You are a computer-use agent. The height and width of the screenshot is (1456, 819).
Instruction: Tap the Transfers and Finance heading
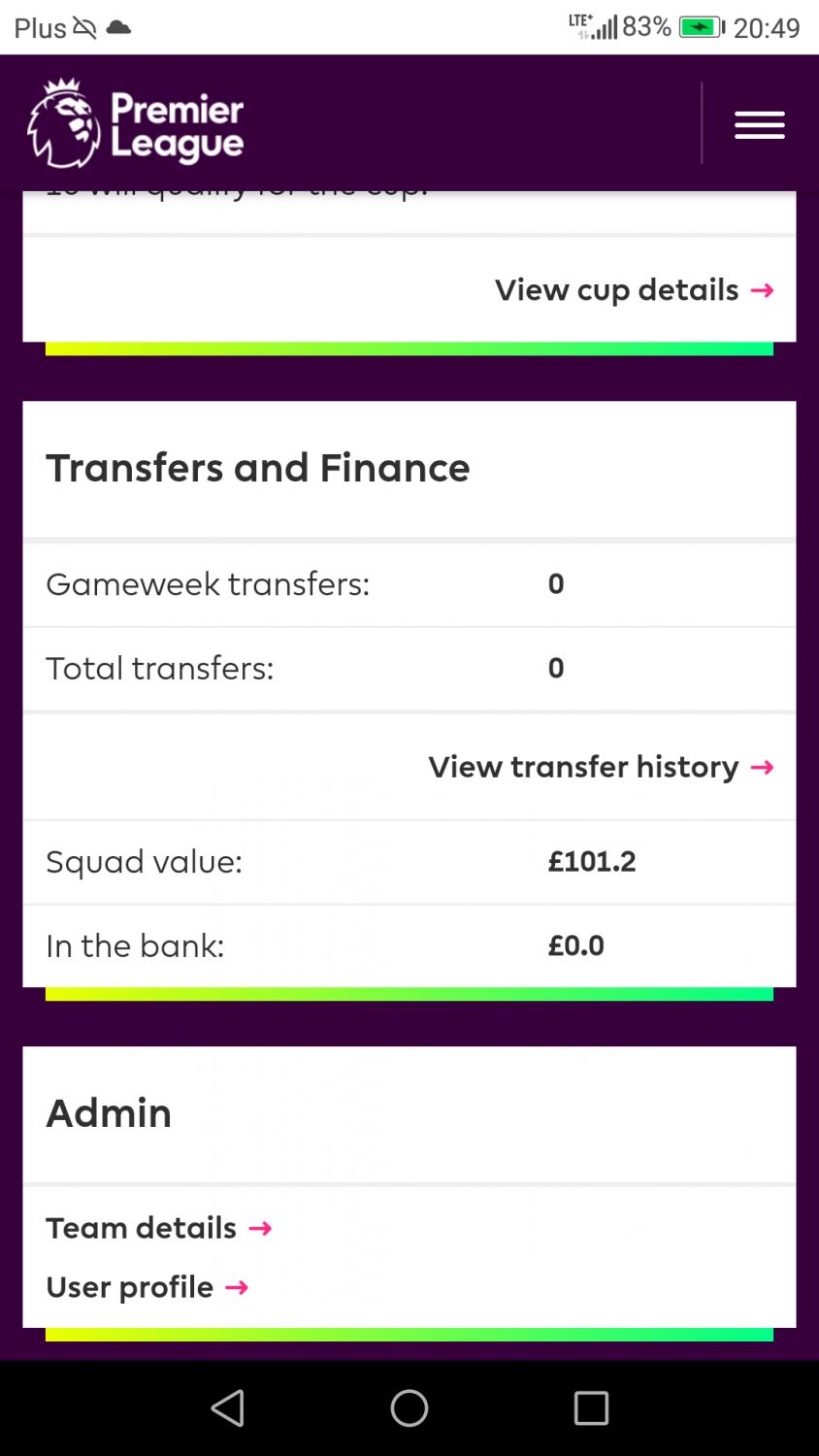point(258,468)
